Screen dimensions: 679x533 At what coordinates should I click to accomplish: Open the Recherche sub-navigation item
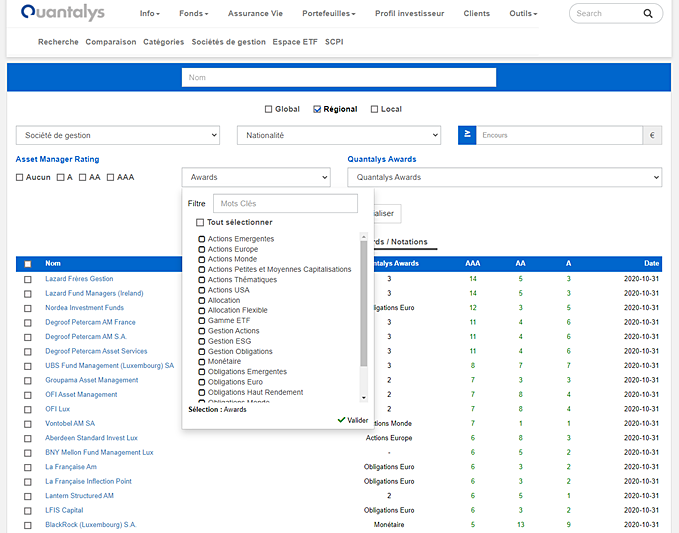(58, 42)
